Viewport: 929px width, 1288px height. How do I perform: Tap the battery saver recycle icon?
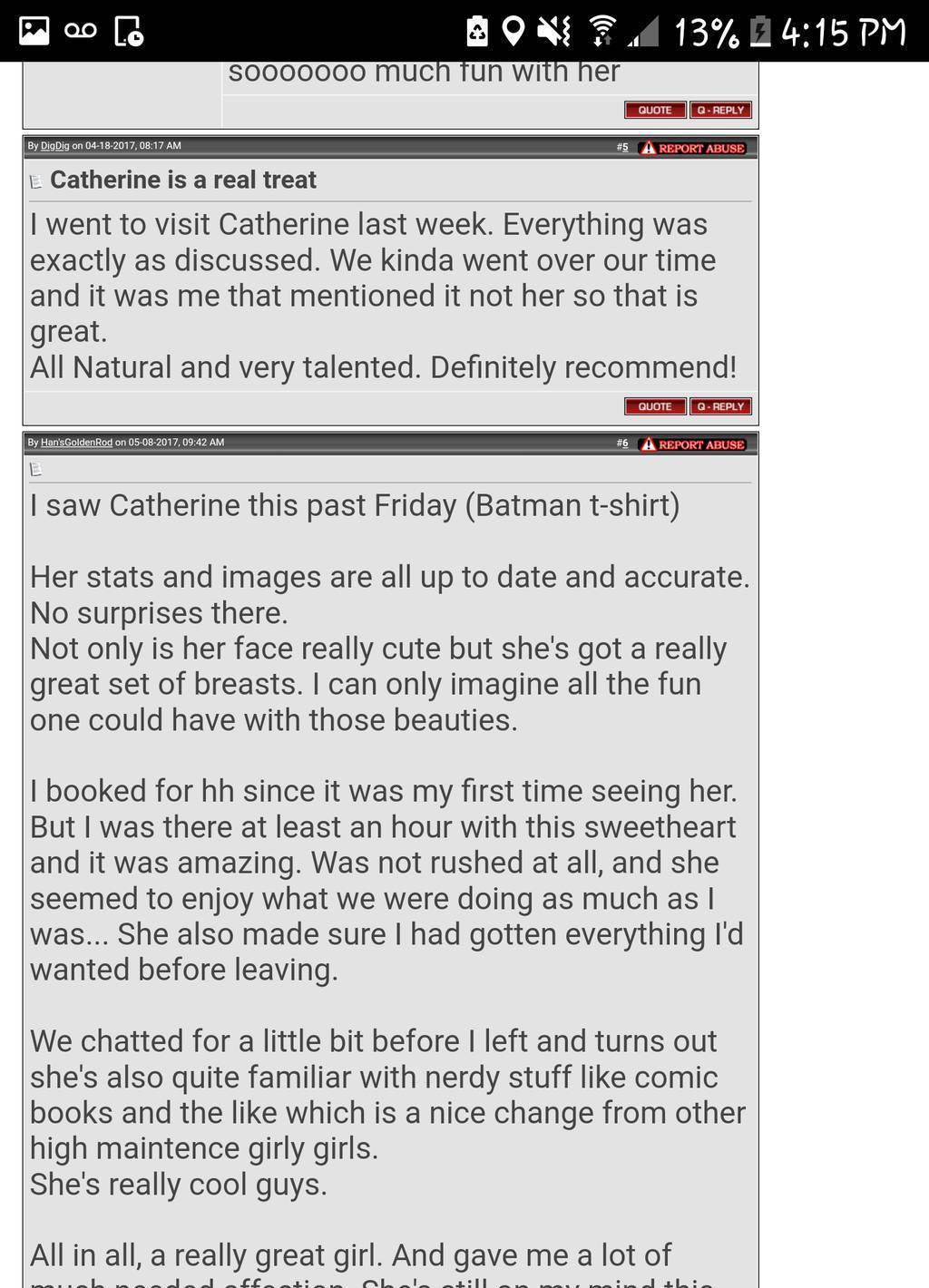click(477, 31)
